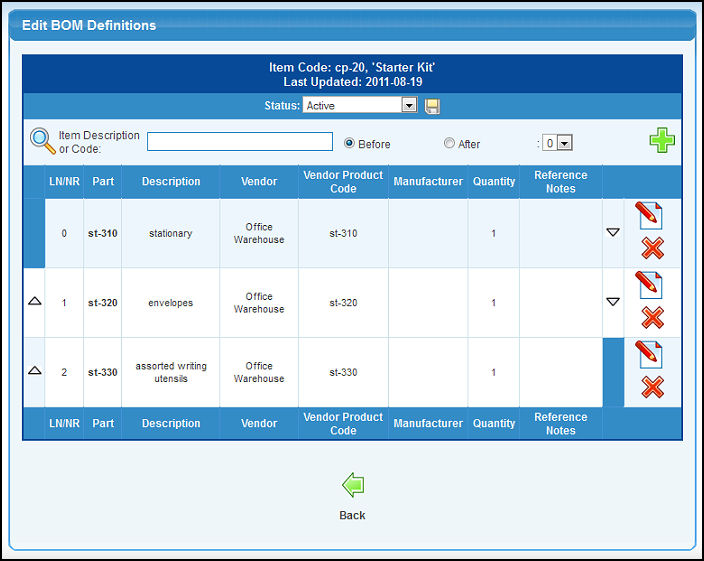Click vendor product code st-320
The width and height of the screenshot is (704, 561).
[x=343, y=303]
